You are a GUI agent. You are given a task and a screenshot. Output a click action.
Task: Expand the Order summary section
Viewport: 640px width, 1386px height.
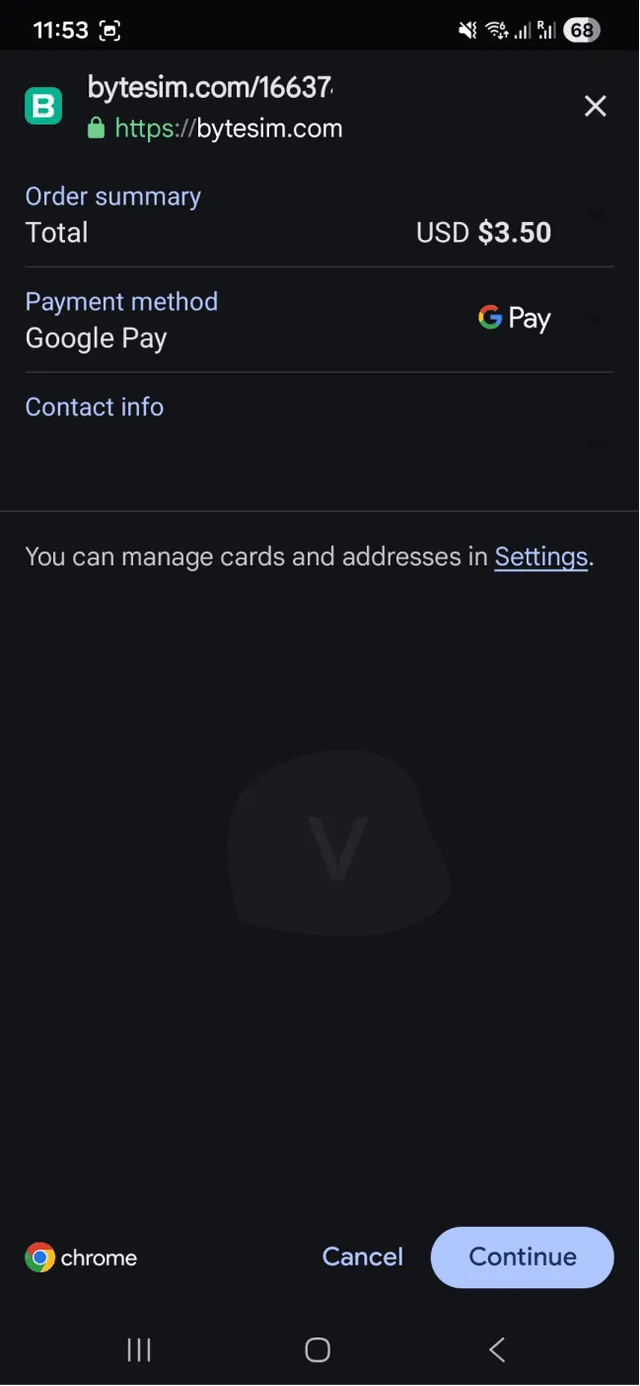pyautogui.click(x=596, y=215)
